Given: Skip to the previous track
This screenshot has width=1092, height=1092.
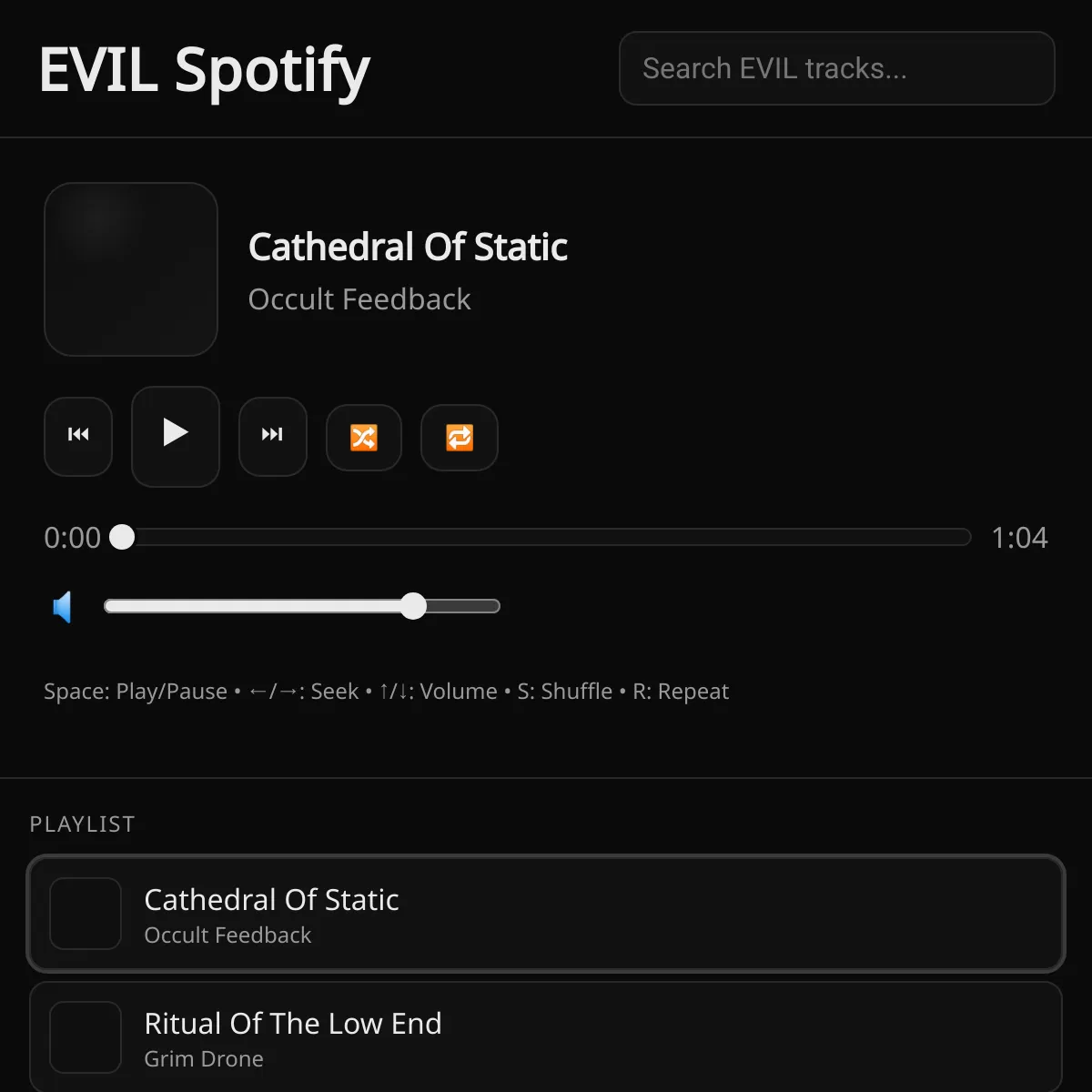Looking at the screenshot, I should (x=78, y=436).
